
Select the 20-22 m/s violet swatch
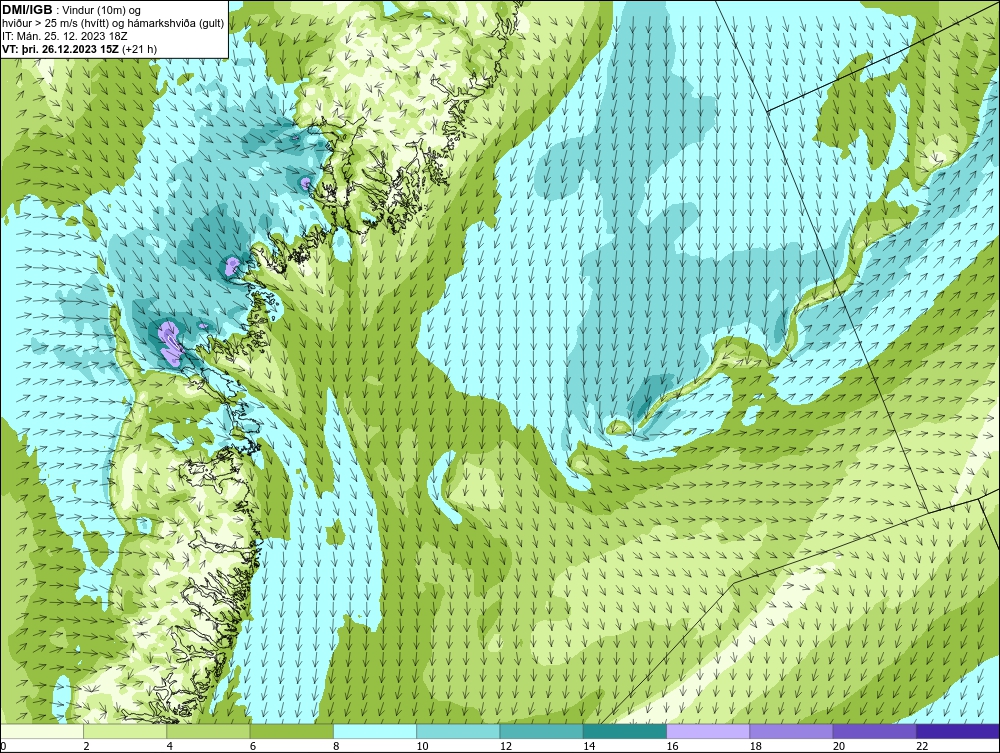click(874, 731)
